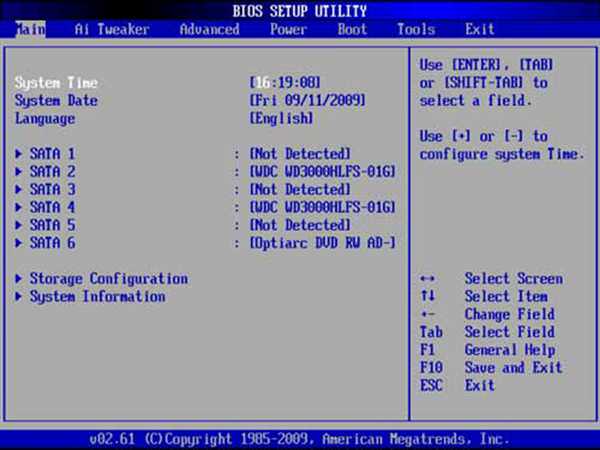Click SATA 1 Not Detected value
Screen dimensions: 600x450
300,154
